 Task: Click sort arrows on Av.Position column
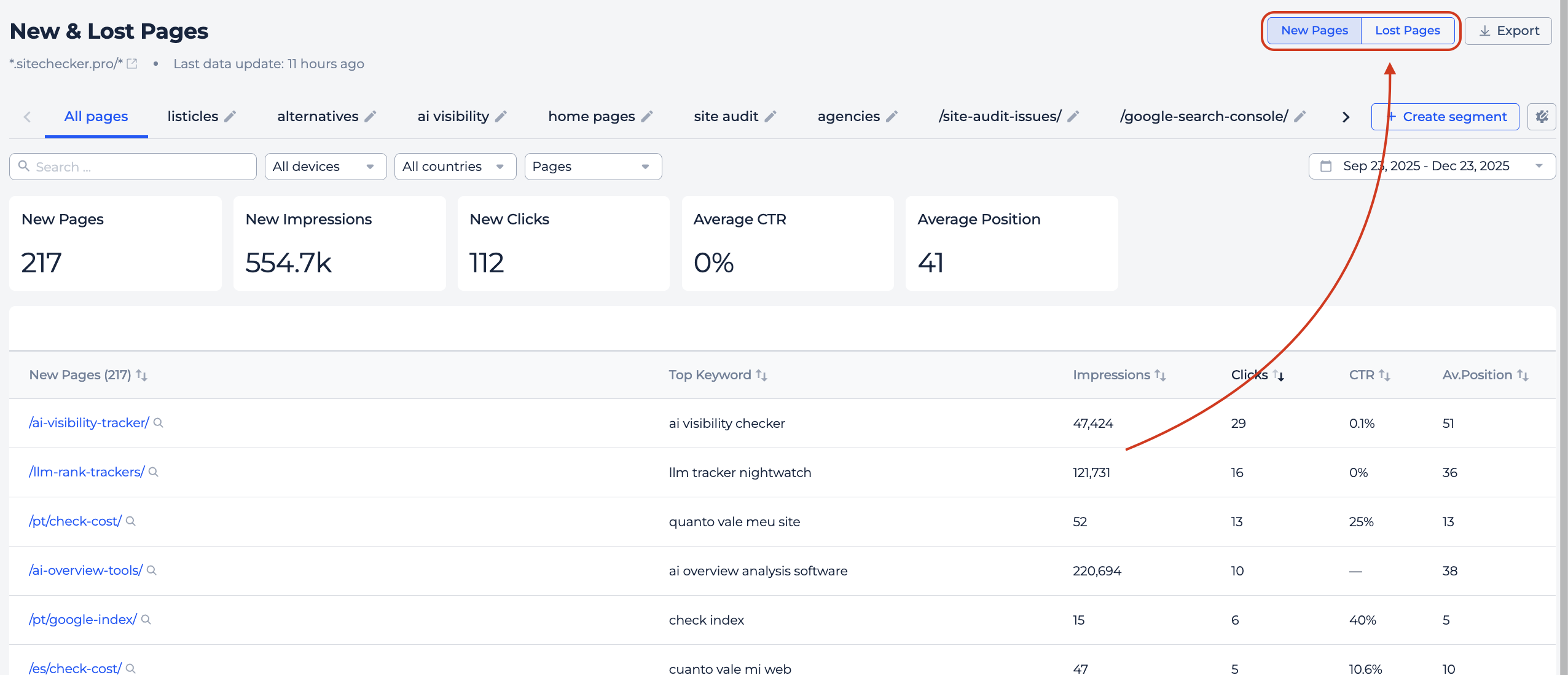click(1522, 375)
